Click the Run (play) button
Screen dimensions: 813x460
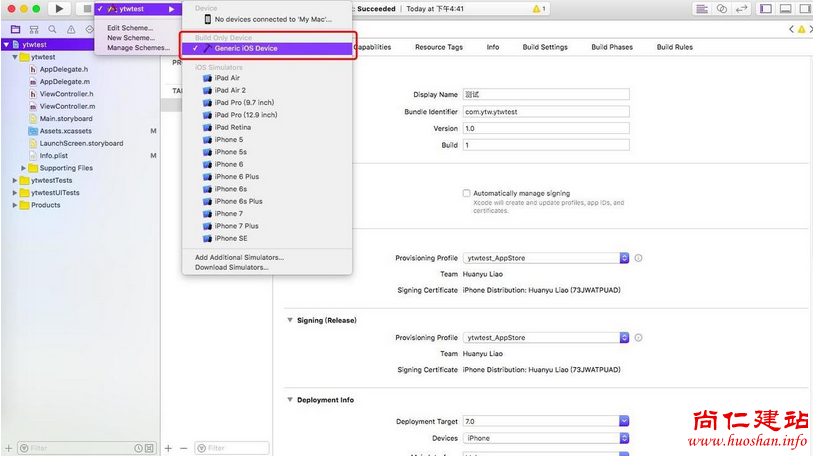pos(59,8)
